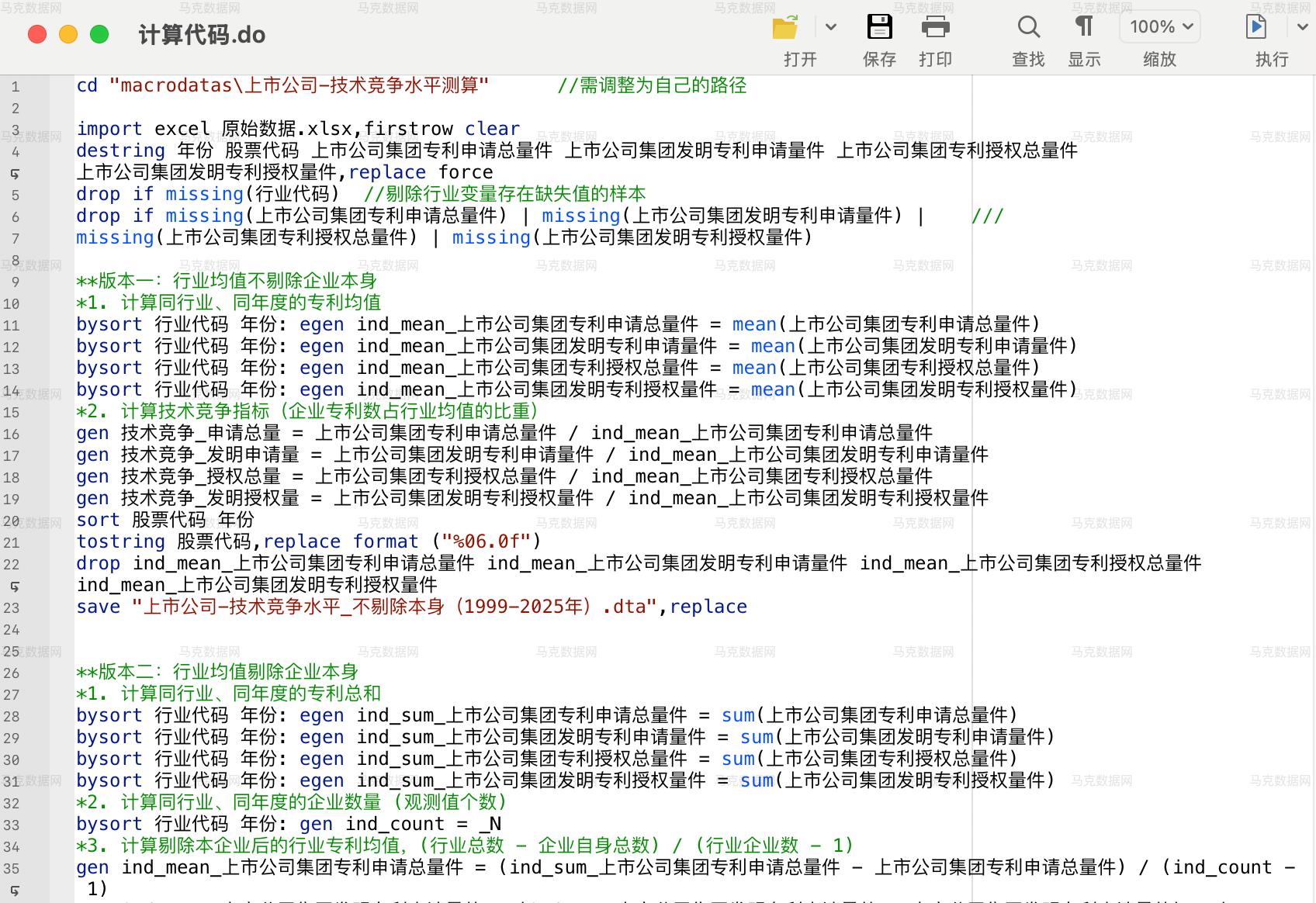This screenshot has height=903, width=1316.
Task: Expand the recent files arrow beside Open
Action: (831, 27)
